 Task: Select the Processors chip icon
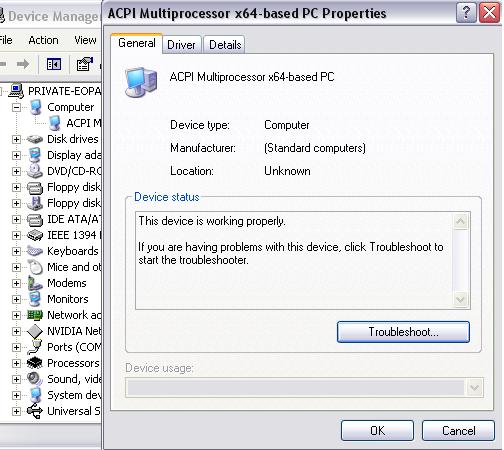click(35, 363)
